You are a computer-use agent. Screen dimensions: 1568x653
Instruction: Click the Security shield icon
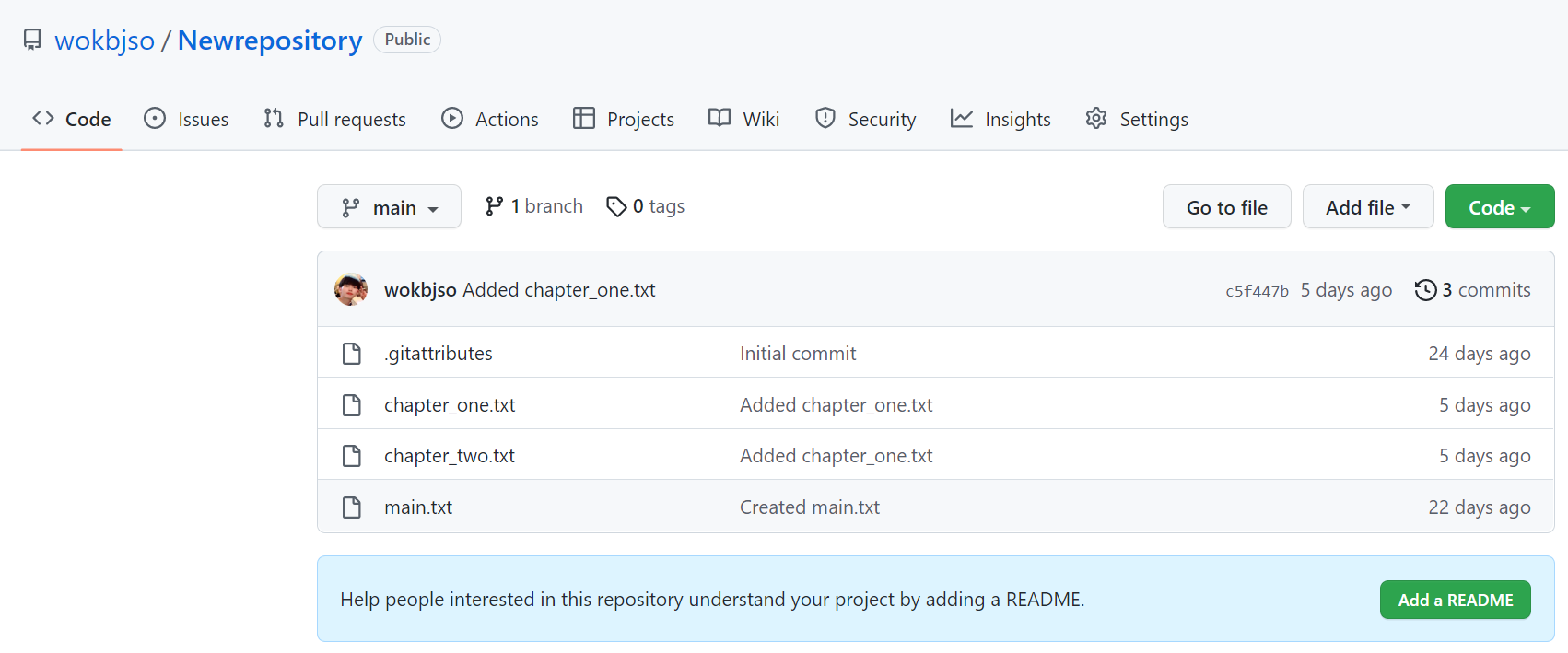point(825,119)
